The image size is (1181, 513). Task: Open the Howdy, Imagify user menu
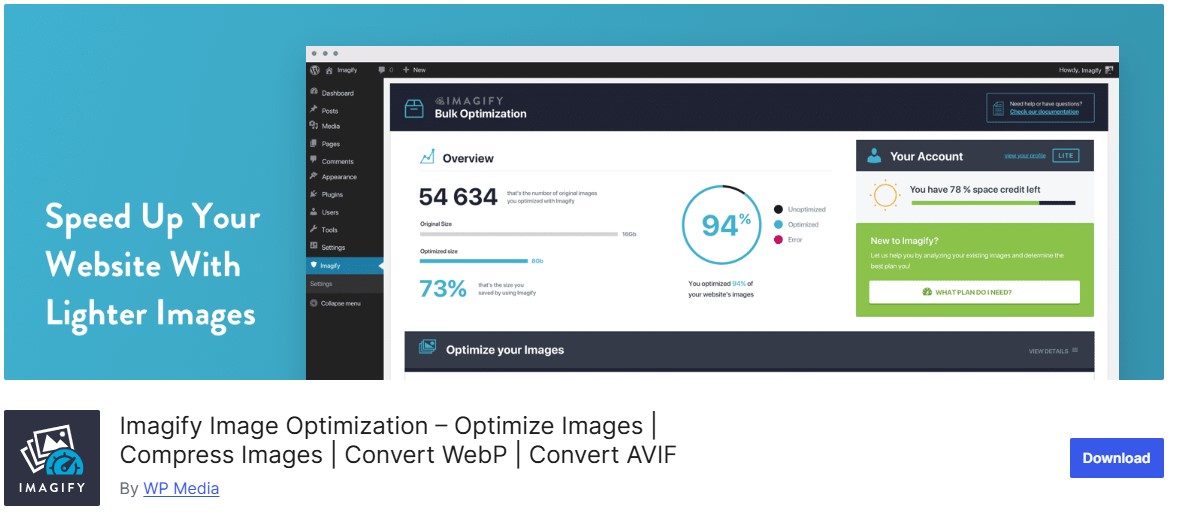[x=1084, y=70]
